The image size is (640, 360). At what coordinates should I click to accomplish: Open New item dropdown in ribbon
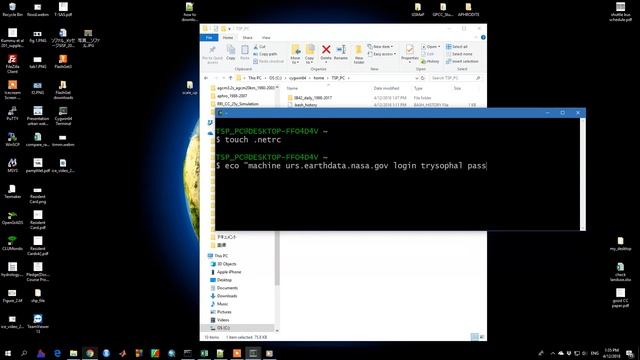click(380, 47)
